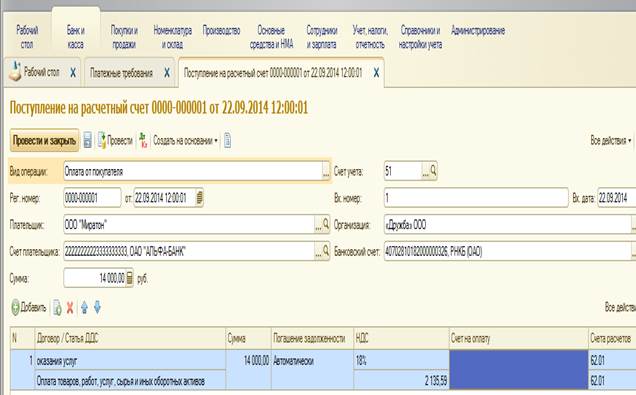Open the Банк и касса section
The height and width of the screenshot is (395, 636).
(x=76, y=37)
